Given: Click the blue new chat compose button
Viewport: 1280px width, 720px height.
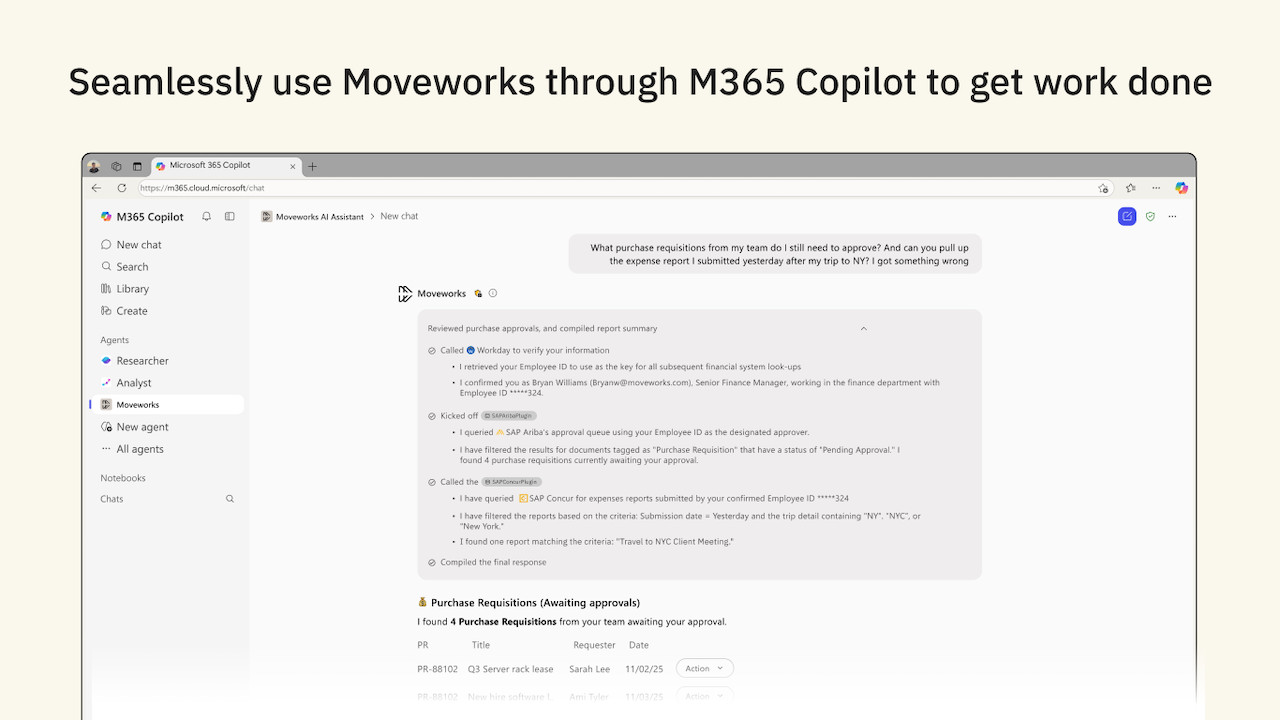Looking at the screenshot, I should click(x=1127, y=216).
